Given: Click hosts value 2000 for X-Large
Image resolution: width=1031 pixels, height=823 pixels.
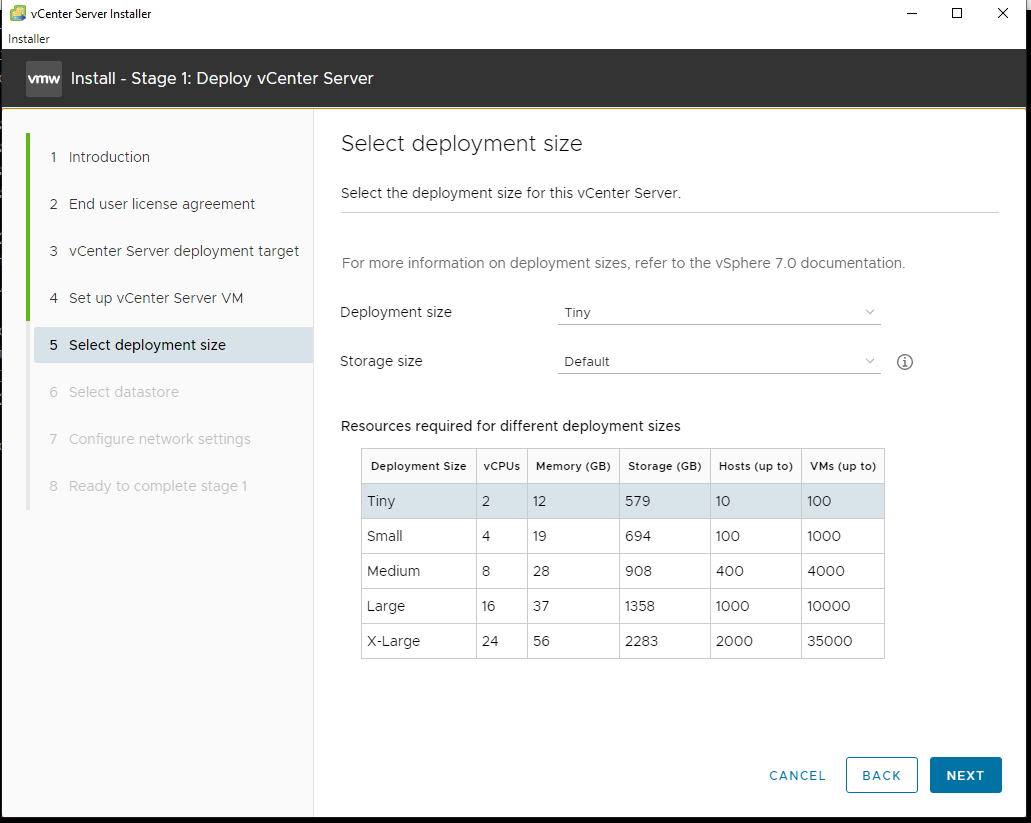Looking at the screenshot, I should pyautogui.click(x=734, y=641).
